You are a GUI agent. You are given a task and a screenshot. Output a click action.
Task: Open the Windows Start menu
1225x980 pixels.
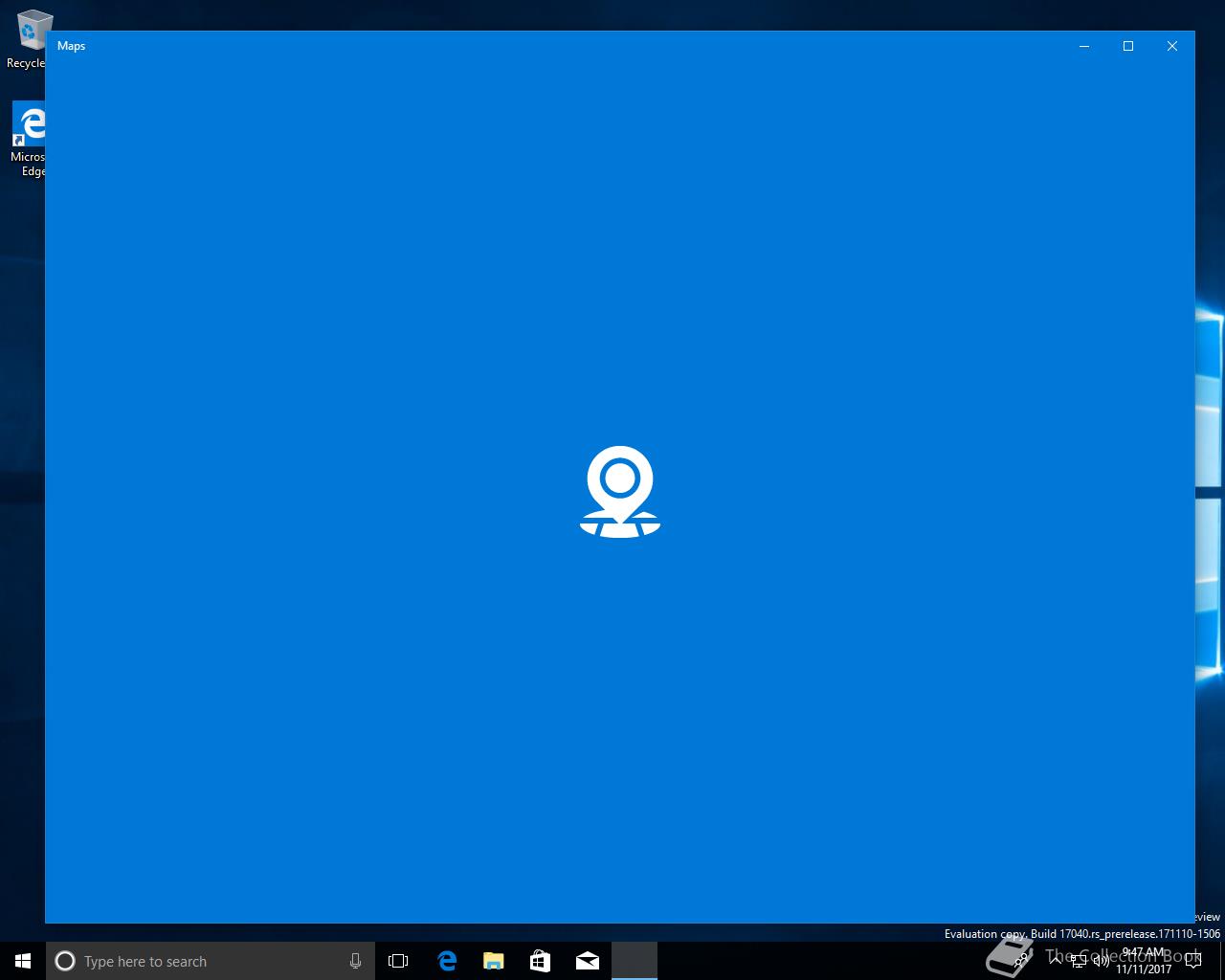pos(23,961)
